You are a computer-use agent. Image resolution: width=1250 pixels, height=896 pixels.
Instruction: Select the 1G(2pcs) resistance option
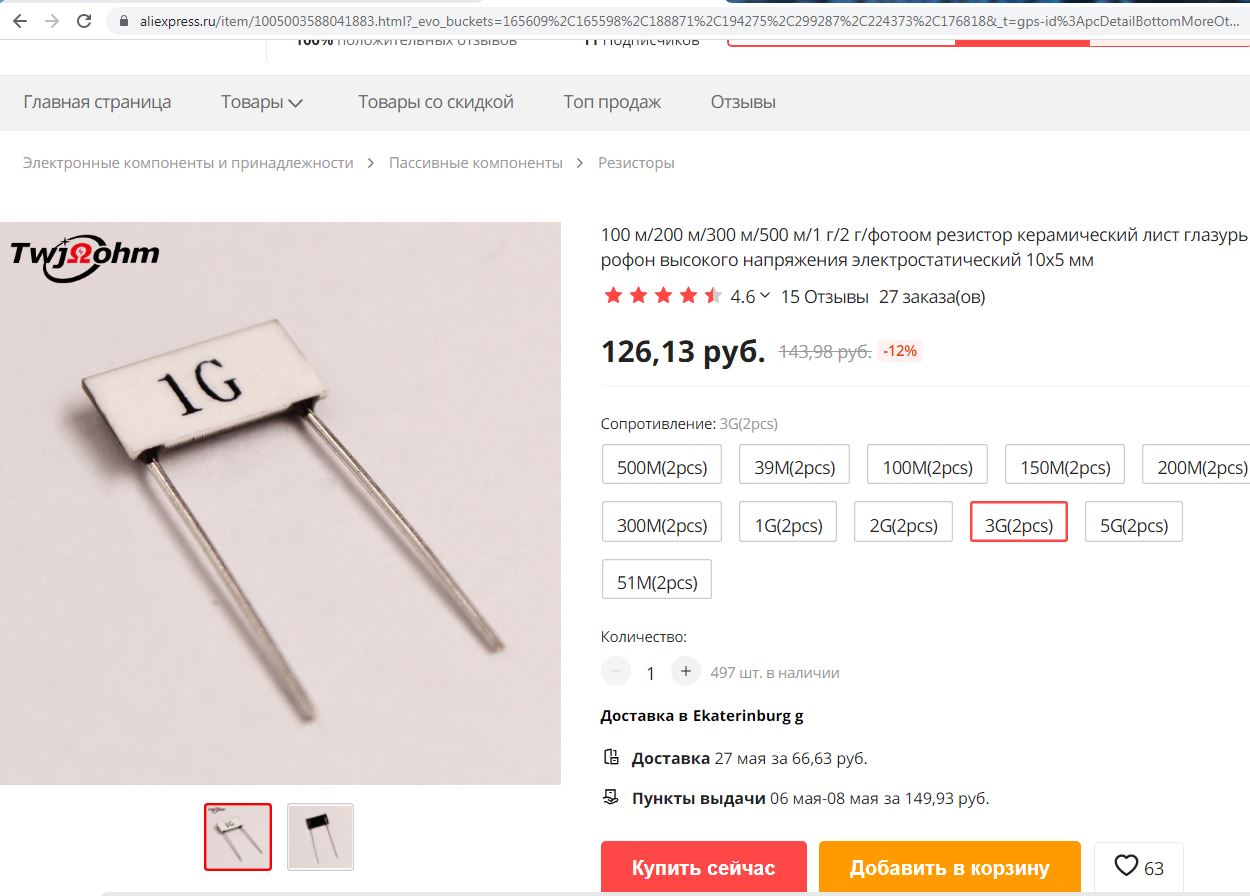click(x=789, y=523)
